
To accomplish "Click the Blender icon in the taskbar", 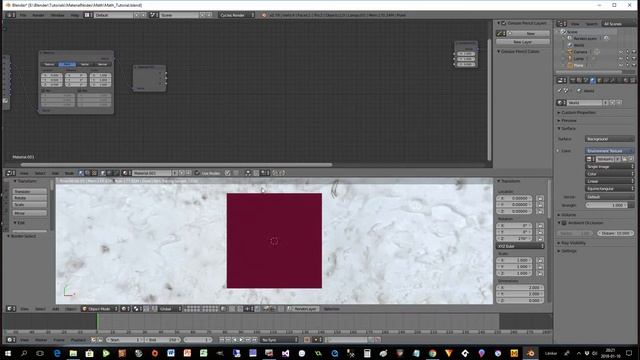I will [530, 353].
